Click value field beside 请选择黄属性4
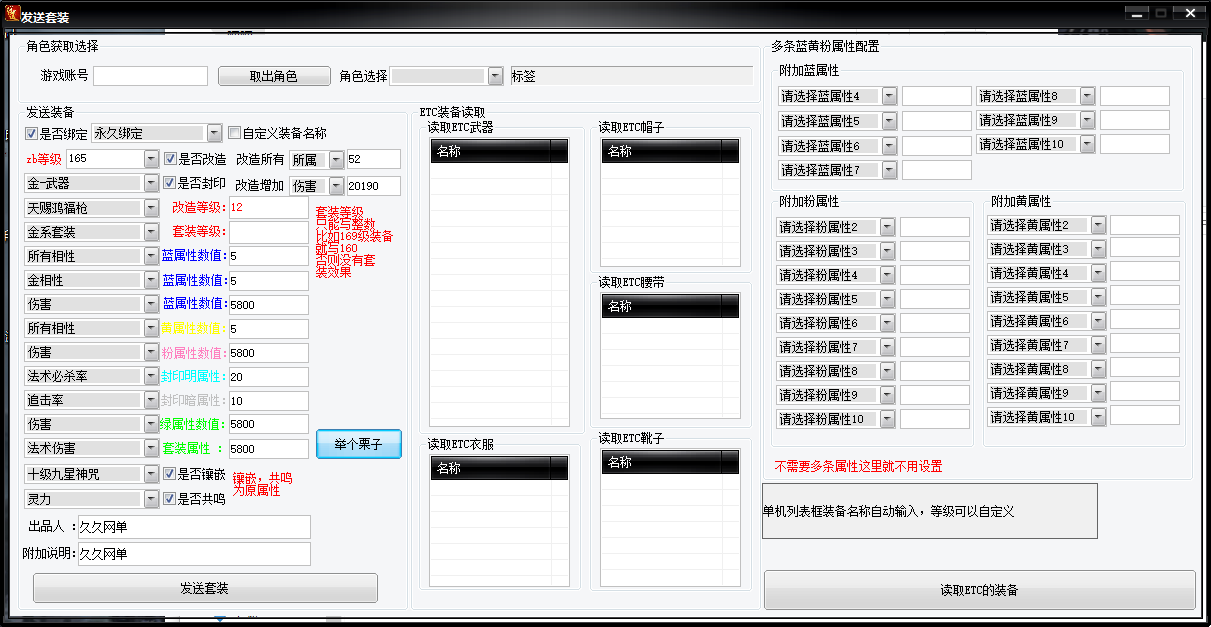This screenshot has width=1211, height=627. coord(1145,273)
